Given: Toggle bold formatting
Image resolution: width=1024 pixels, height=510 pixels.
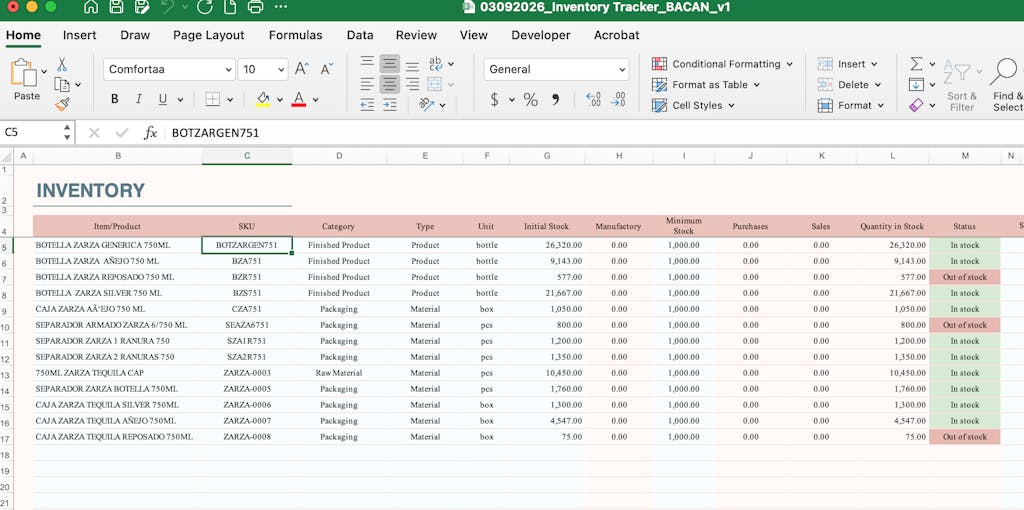Looking at the screenshot, I should [114, 100].
